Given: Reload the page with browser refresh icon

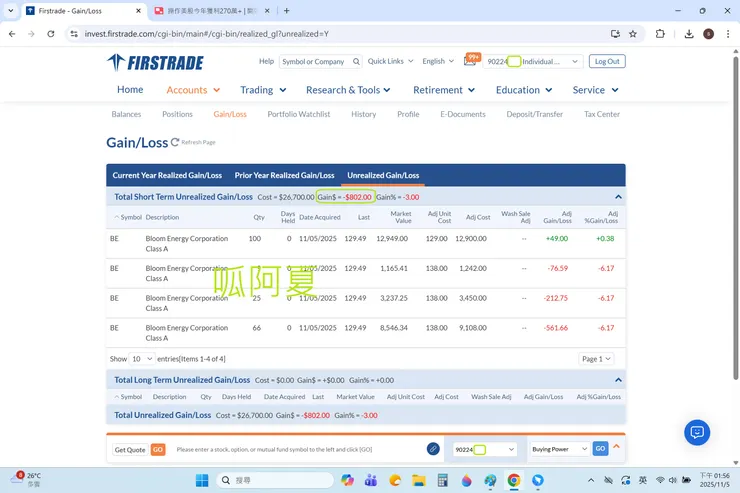Looking at the screenshot, I should point(51,34).
